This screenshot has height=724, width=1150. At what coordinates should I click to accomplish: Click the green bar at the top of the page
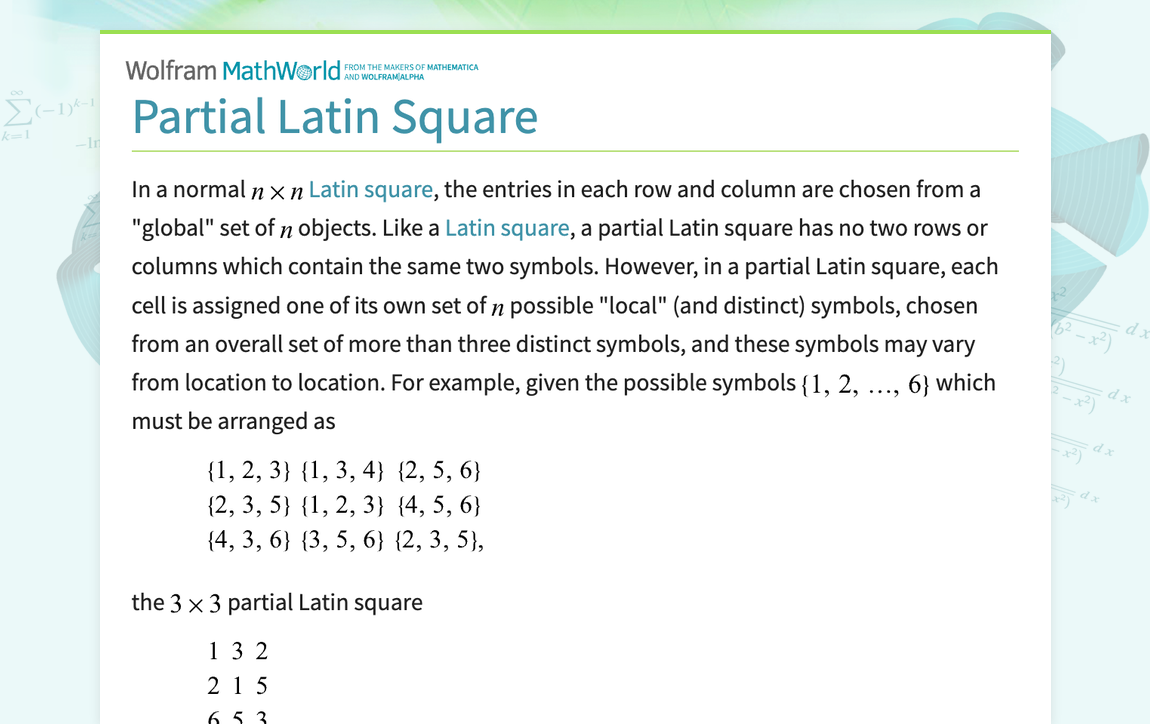pyautogui.click(x=575, y=30)
